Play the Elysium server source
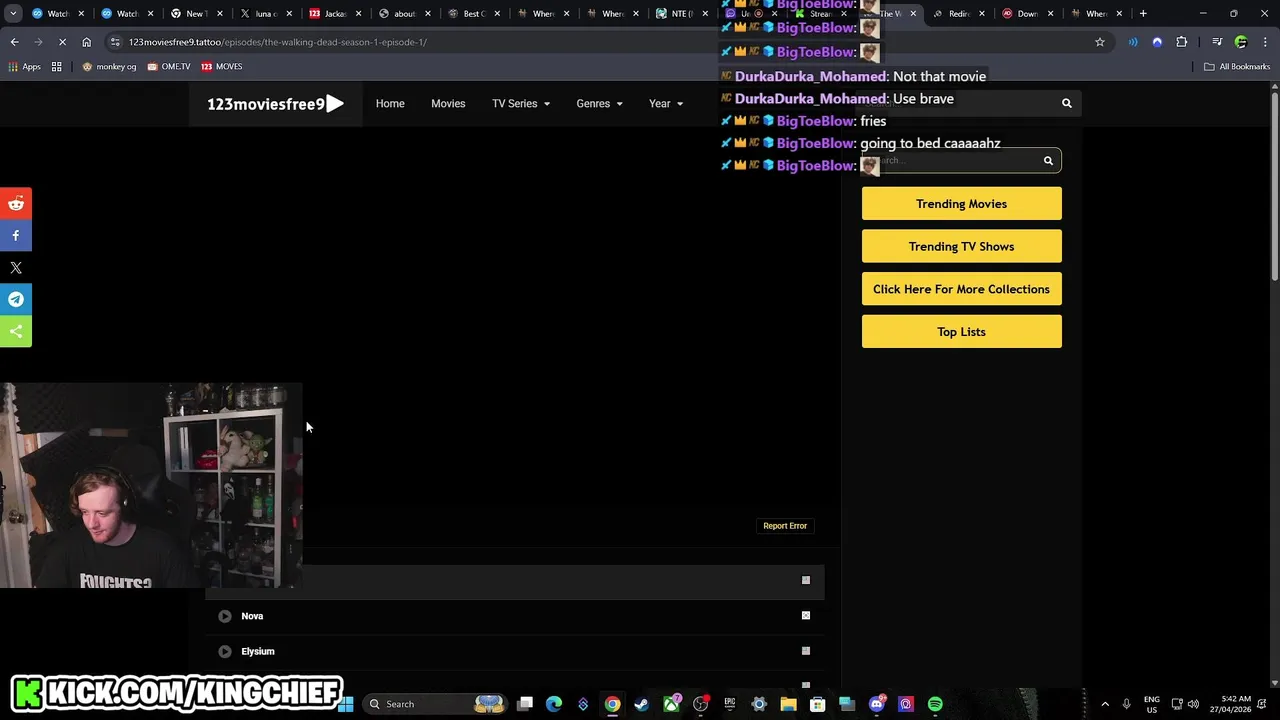The width and height of the screenshot is (1280, 720). pyautogui.click(x=225, y=651)
